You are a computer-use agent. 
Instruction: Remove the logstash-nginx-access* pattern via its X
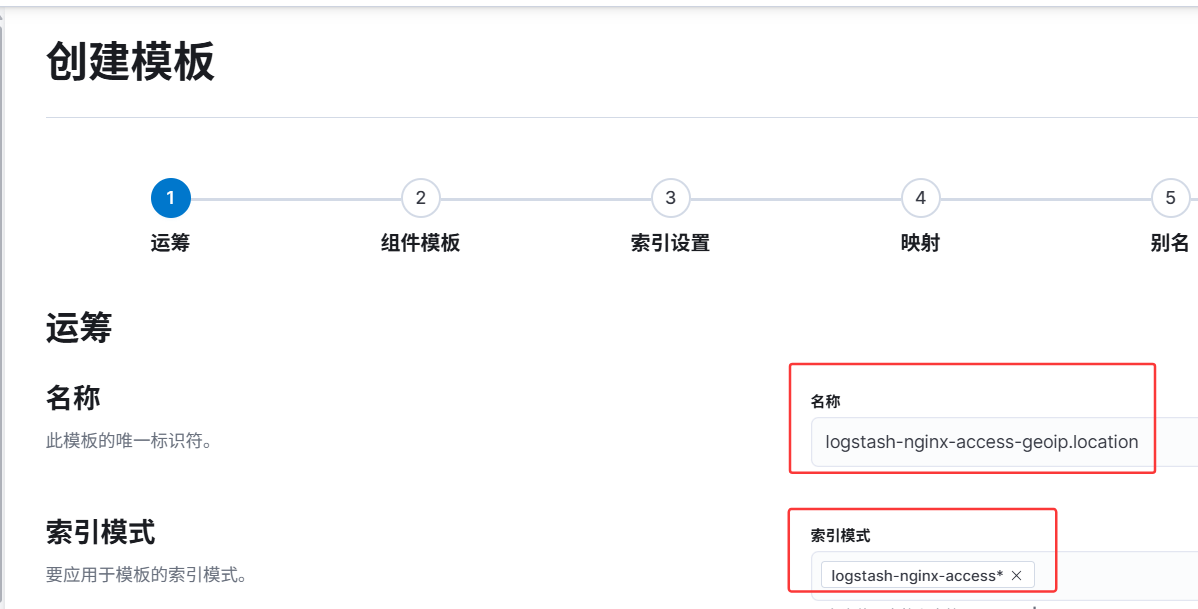click(1016, 575)
